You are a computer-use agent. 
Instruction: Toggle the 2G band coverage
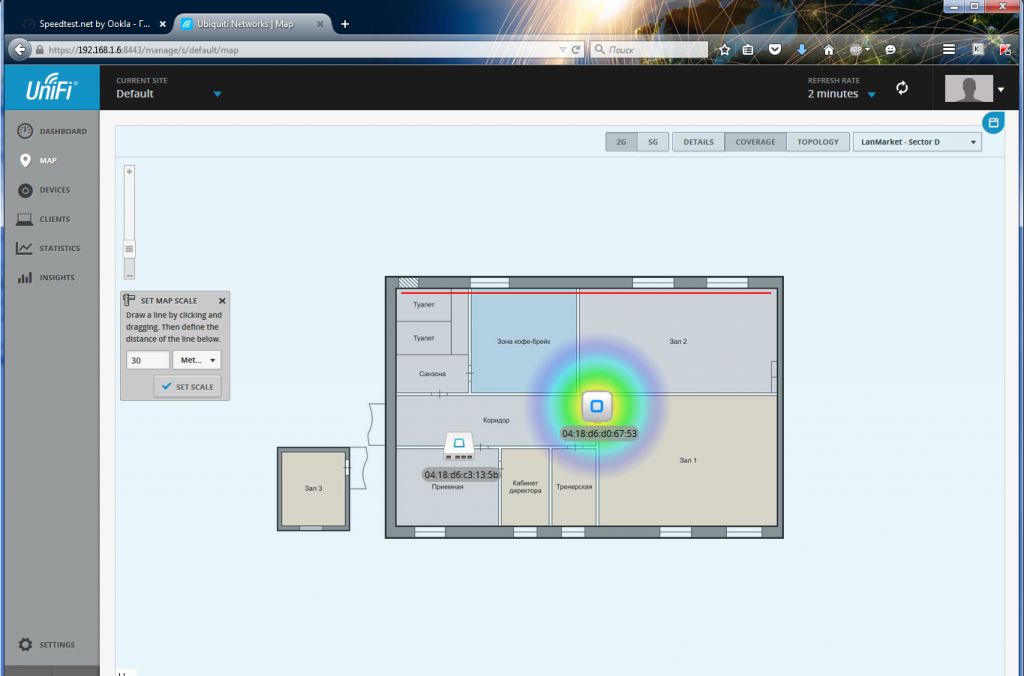620,142
